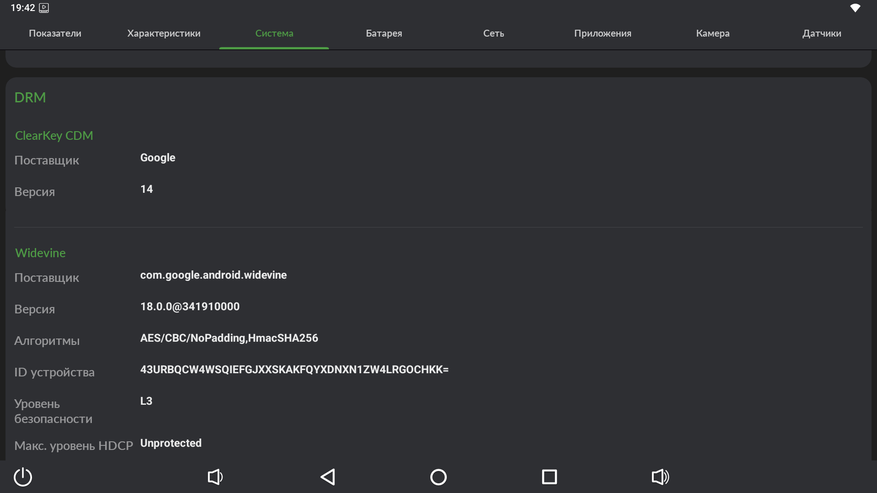Select the Система tab
Screen dimensions: 877x493
274,33
